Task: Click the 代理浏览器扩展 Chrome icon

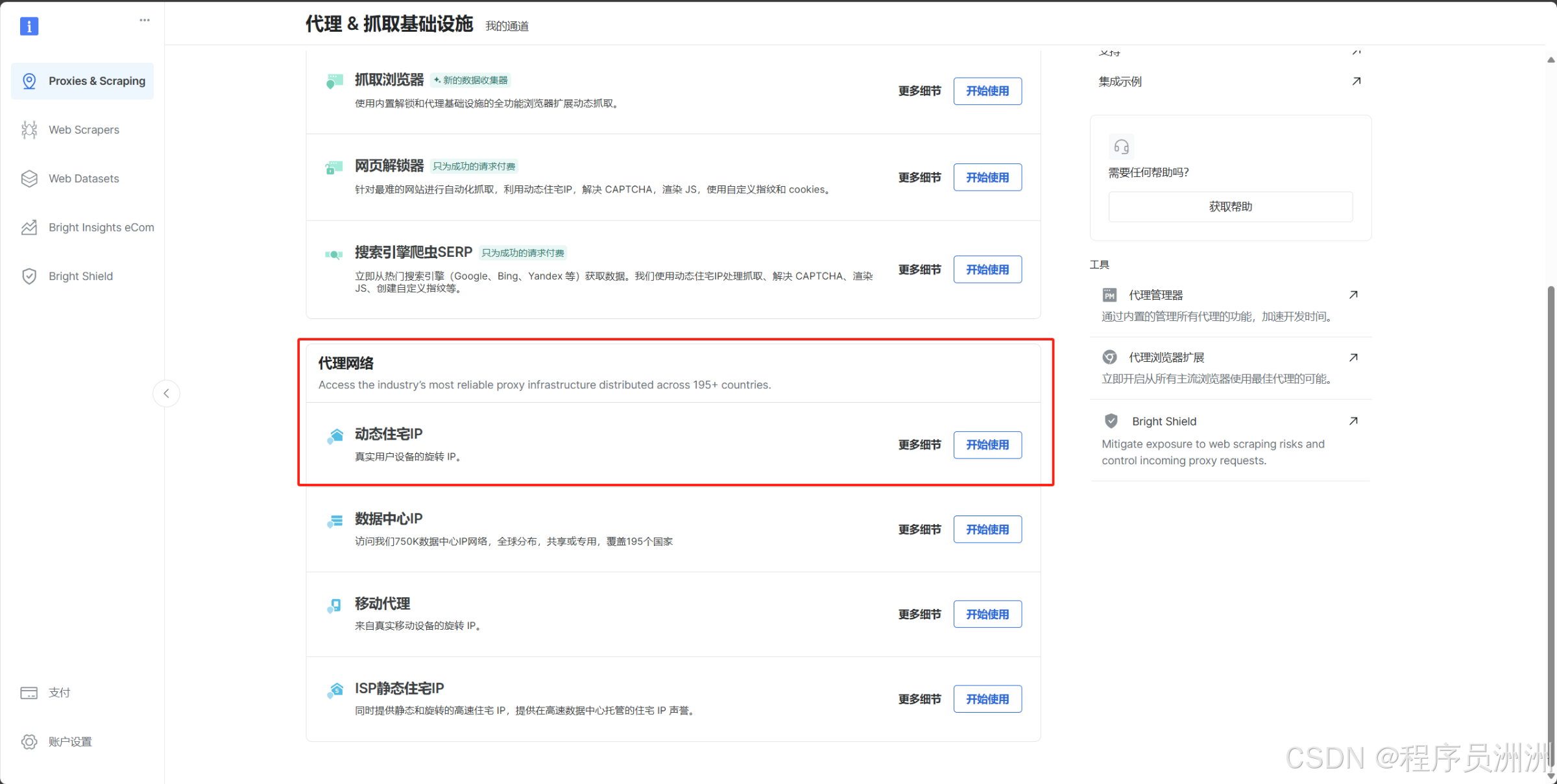Action: tap(1109, 357)
